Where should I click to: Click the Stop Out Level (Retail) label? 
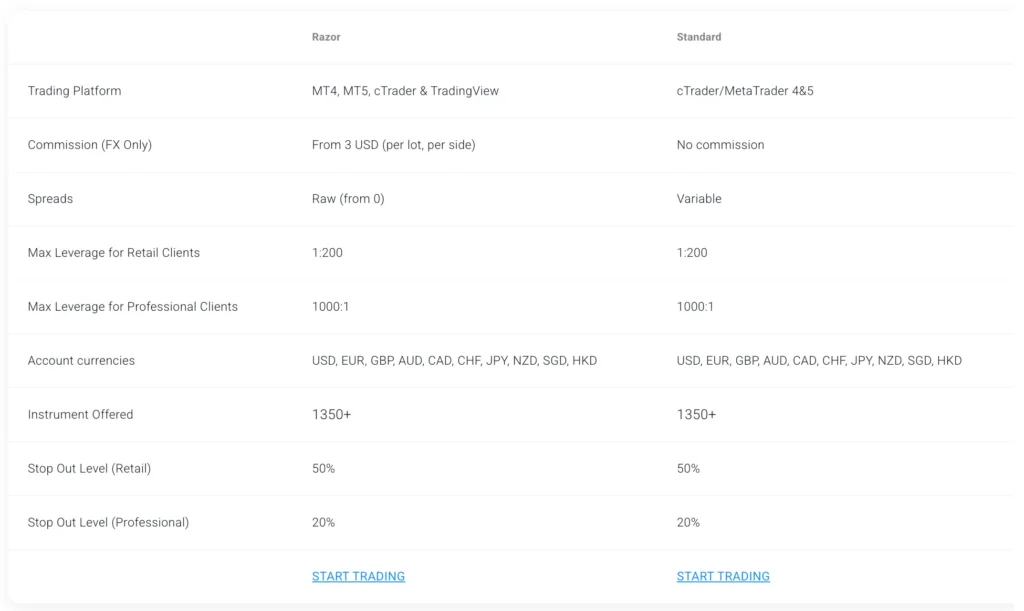click(x=89, y=469)
